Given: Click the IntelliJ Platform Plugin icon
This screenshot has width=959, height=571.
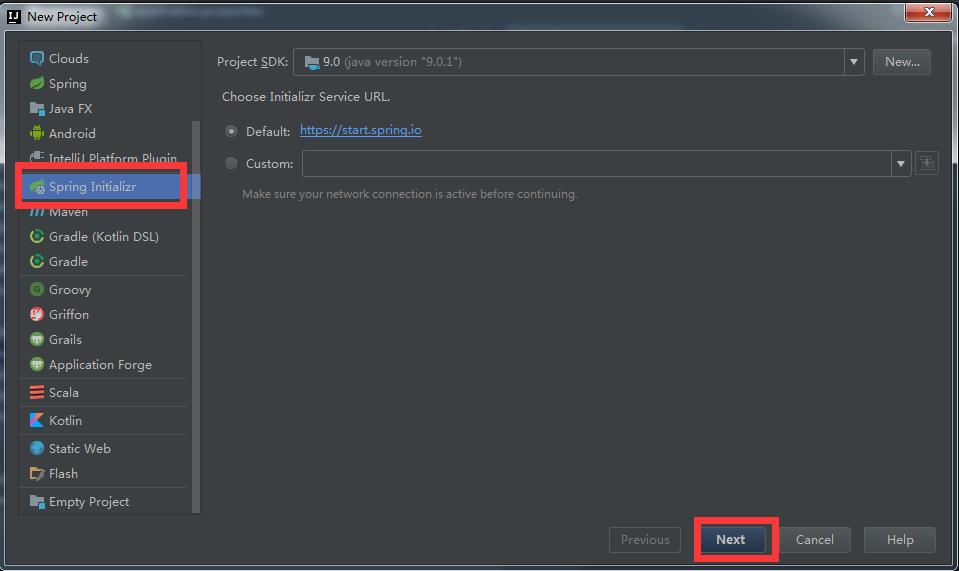Looking at the screenshot, I should coord(37,157).
